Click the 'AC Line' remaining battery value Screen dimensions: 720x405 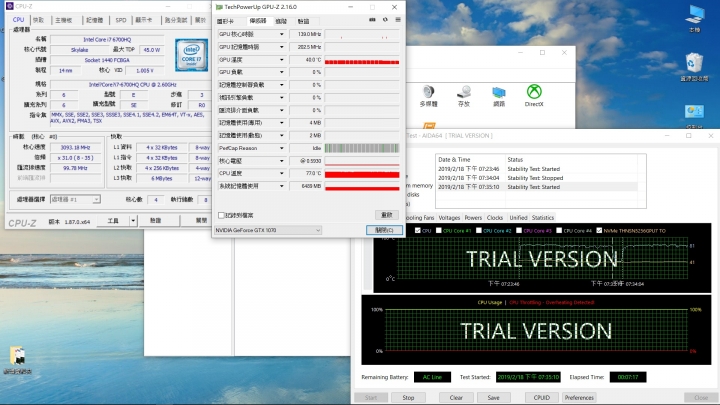[x=432, y=377]
